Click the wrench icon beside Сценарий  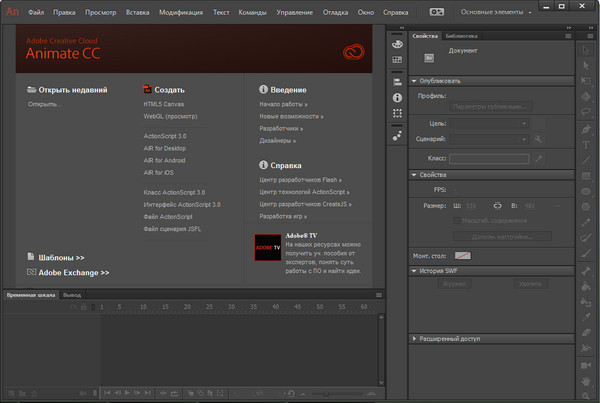[x=538, y=139]
